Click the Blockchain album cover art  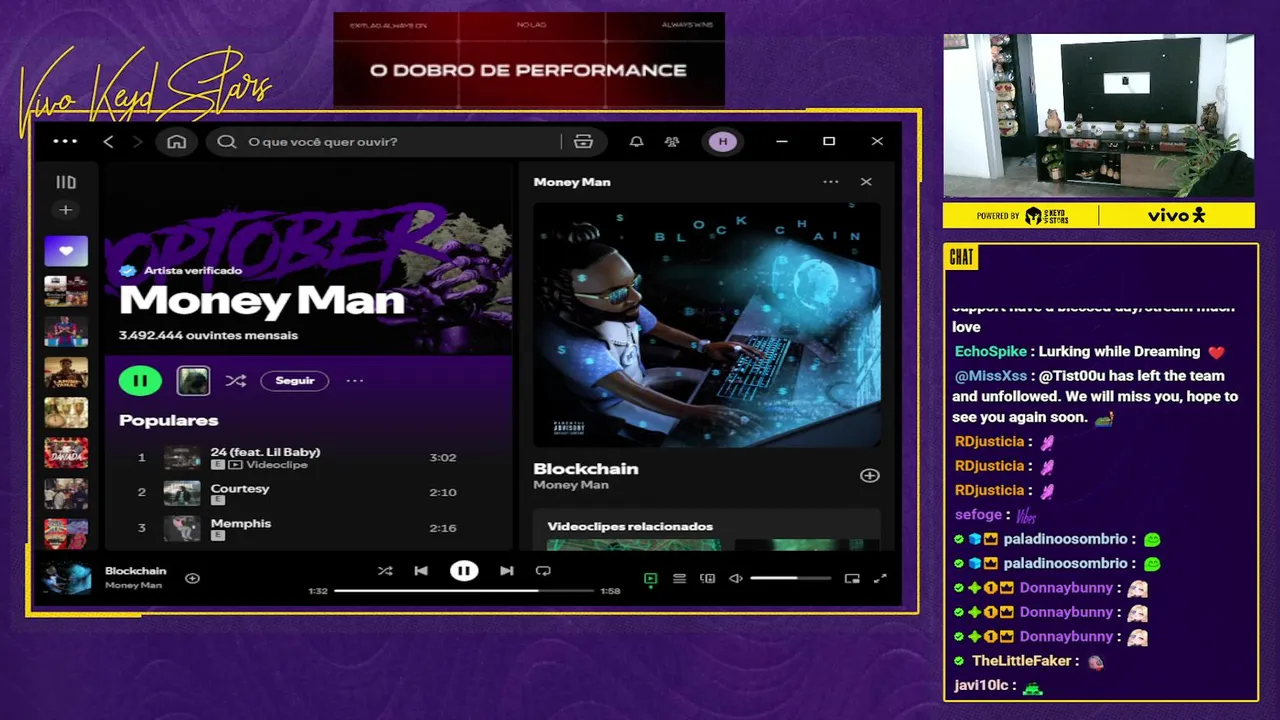707,325
